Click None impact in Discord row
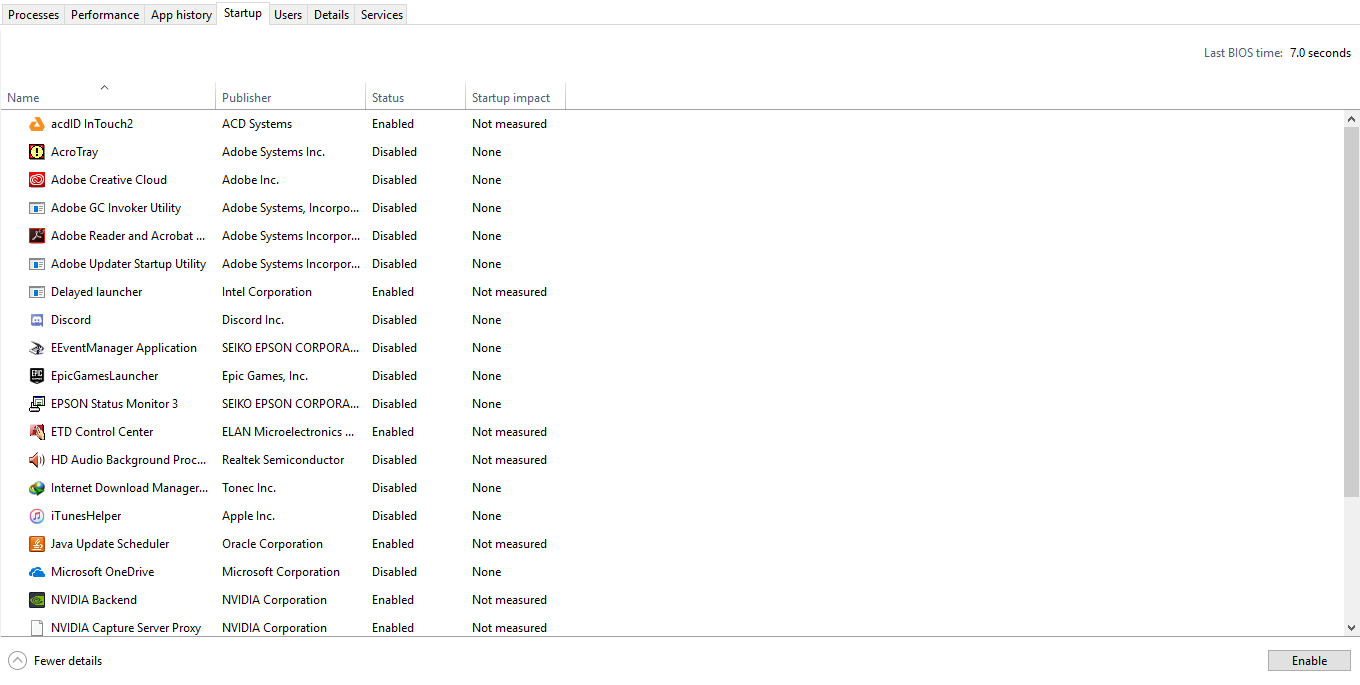Screen dimensions: 1360x685 (487, 320)
